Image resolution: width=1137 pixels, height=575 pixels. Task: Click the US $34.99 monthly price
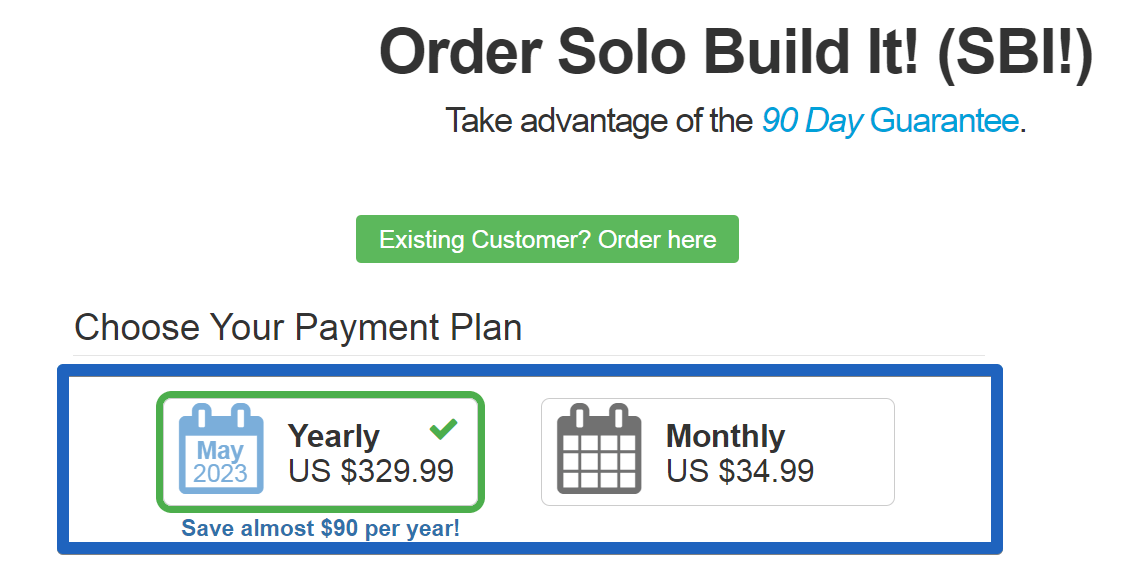point(740,471)
